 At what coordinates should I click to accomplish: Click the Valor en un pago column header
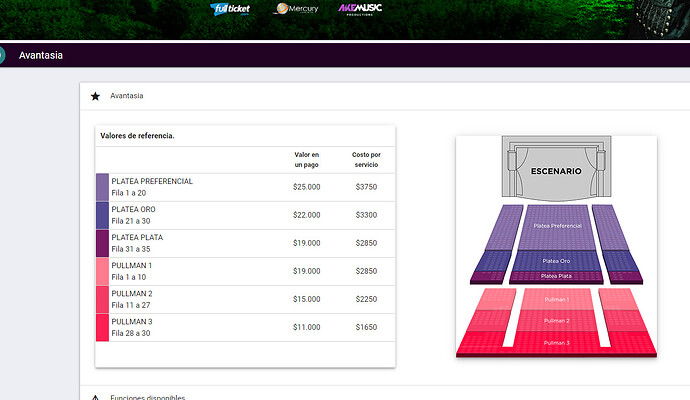click(307, 160)
